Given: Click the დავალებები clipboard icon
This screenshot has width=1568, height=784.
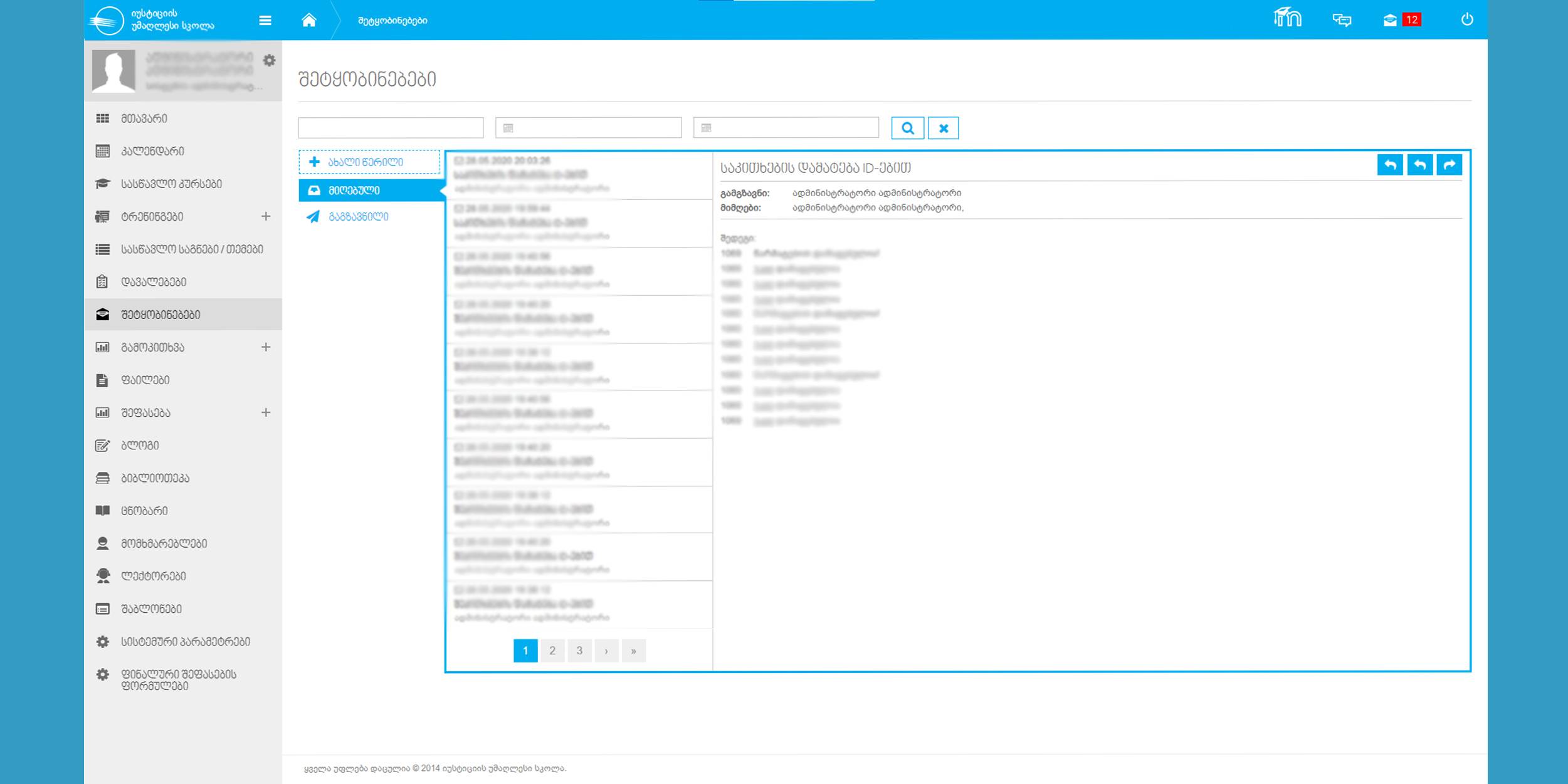Looking at the screenshot, I should 102,281.
